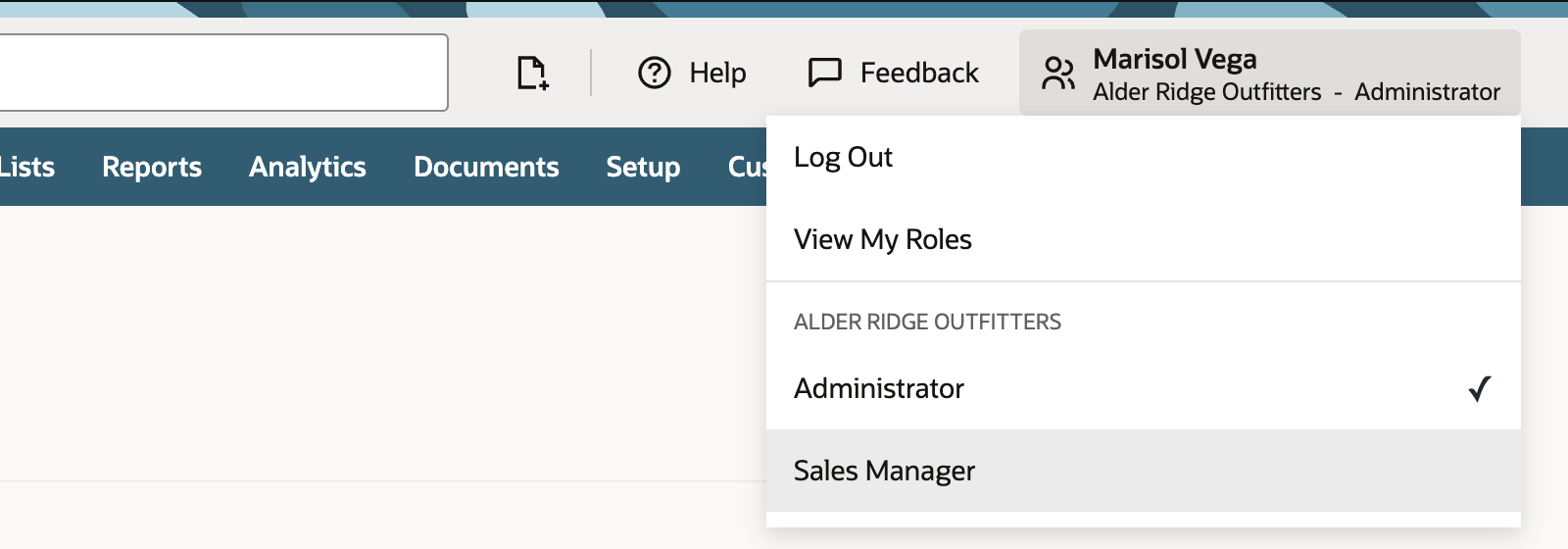1568x549 pixels.
Task: Open the Reports navigation tab
Action: tap(152, 167)
